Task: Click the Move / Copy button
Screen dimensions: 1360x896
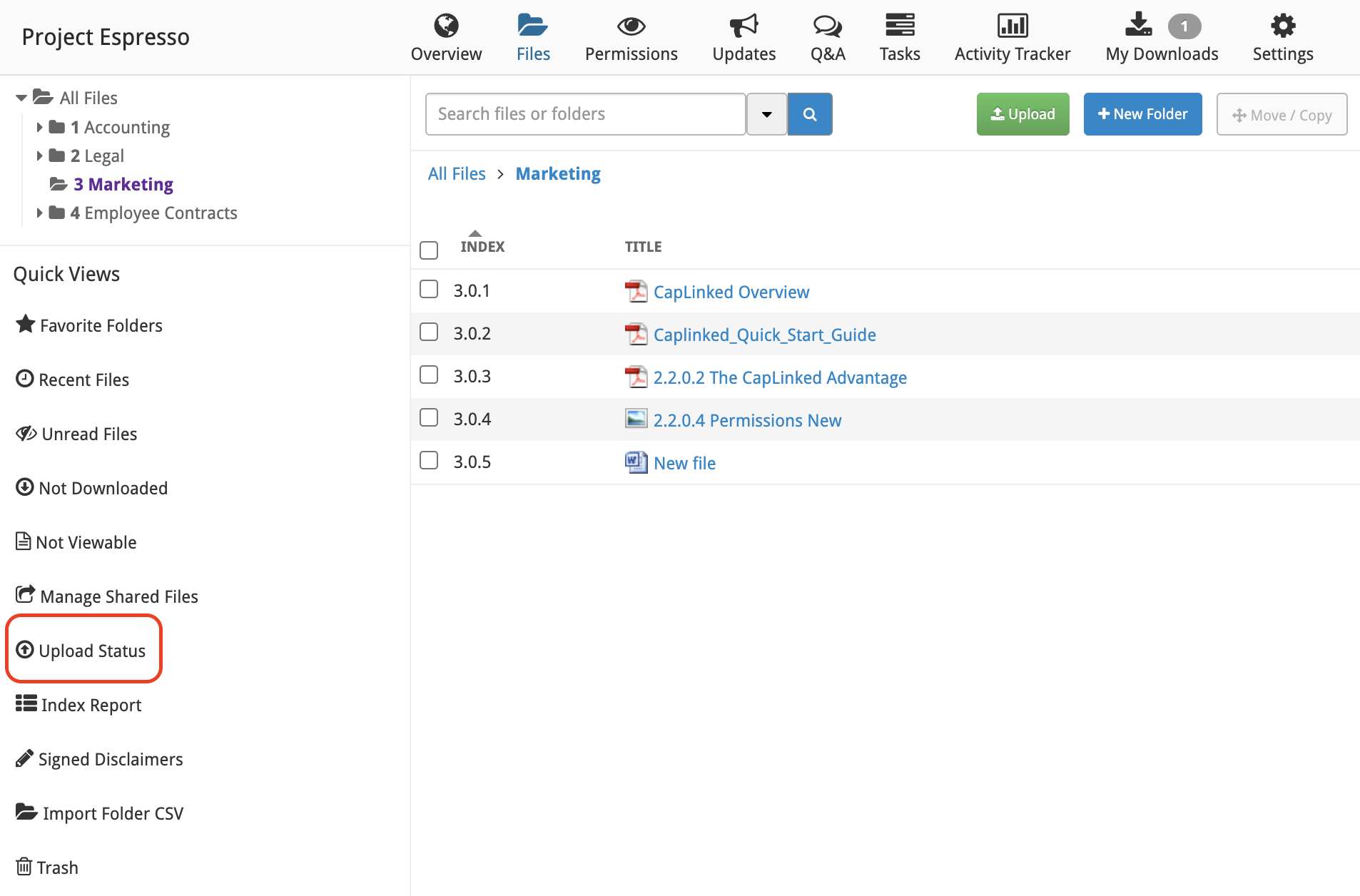Action: 1282,114
